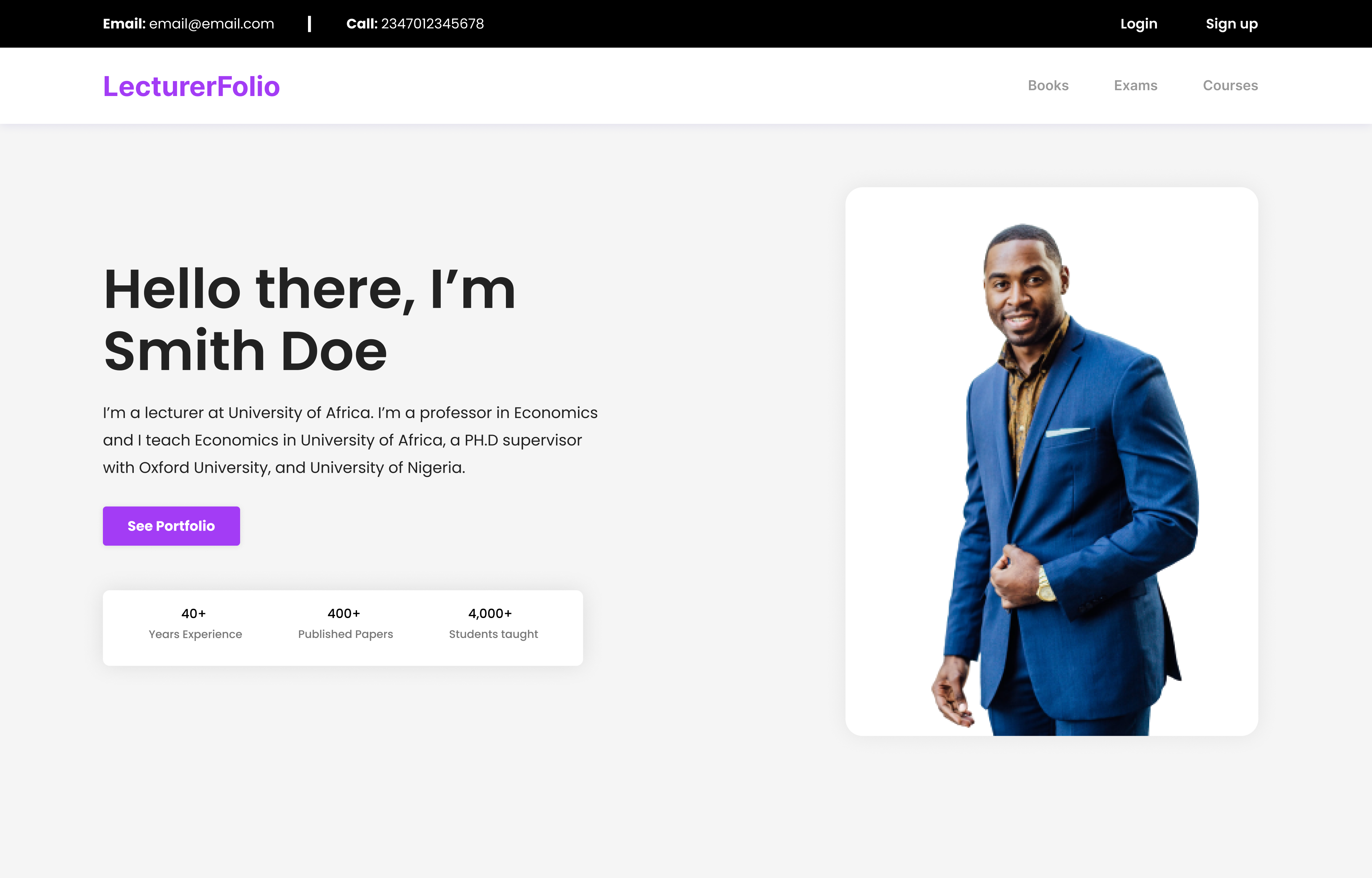1372x878 pixels.
Task: Open the Exams menu item
Action: [1135, 85]
